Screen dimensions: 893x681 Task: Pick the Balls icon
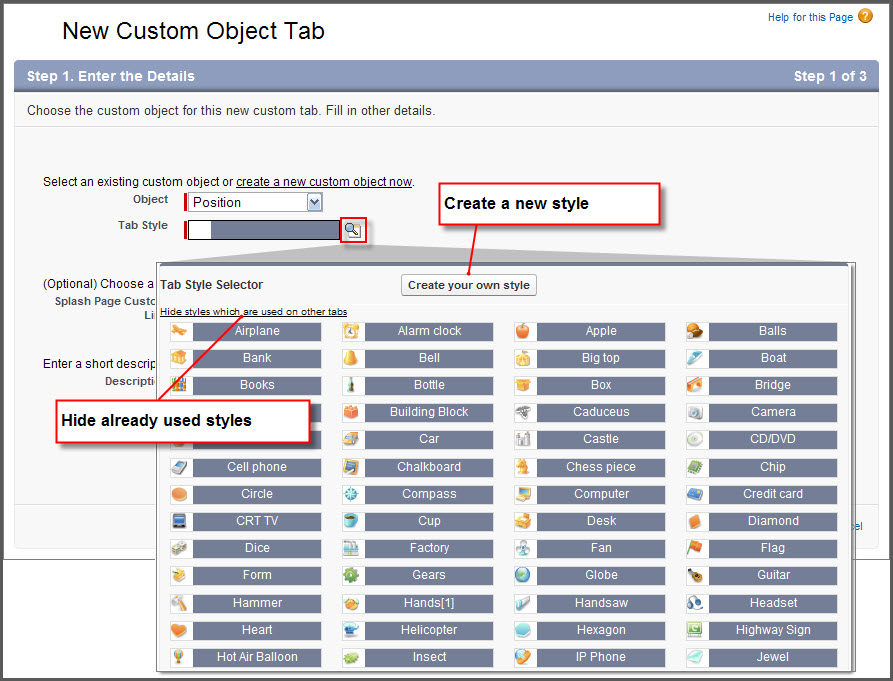pos(695,331)
